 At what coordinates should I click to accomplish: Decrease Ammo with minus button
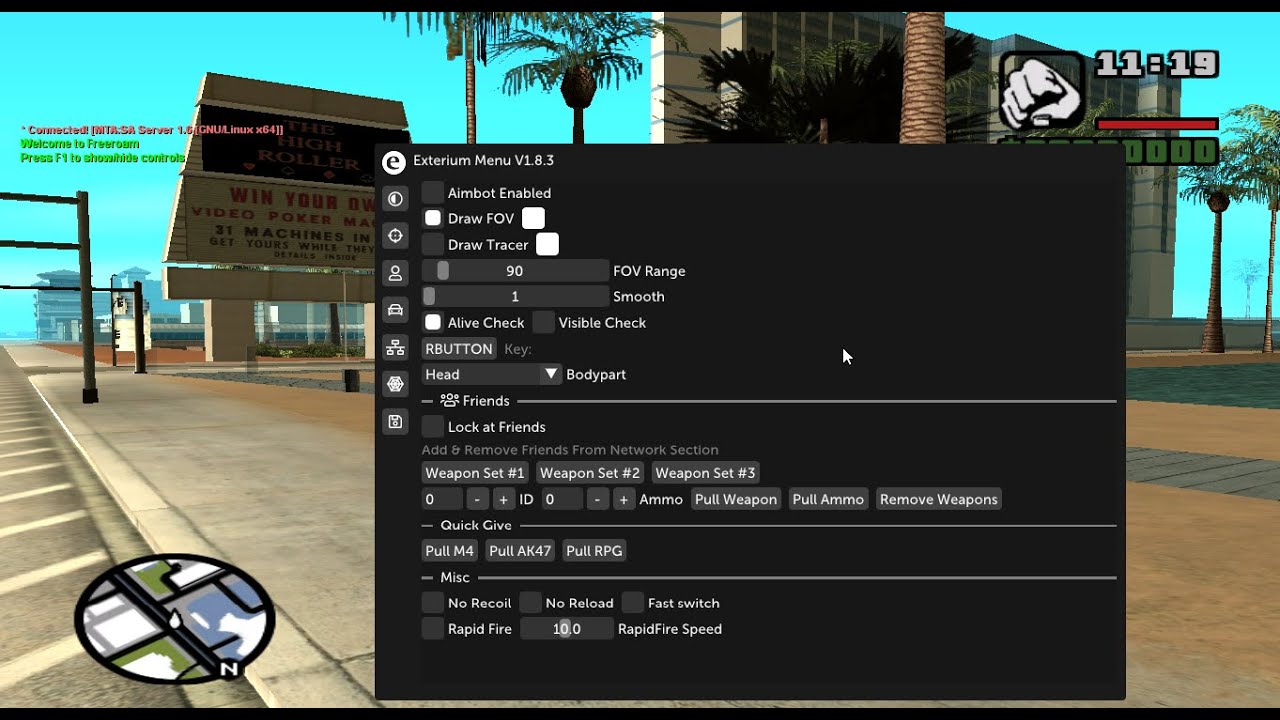tap(597, 499)
